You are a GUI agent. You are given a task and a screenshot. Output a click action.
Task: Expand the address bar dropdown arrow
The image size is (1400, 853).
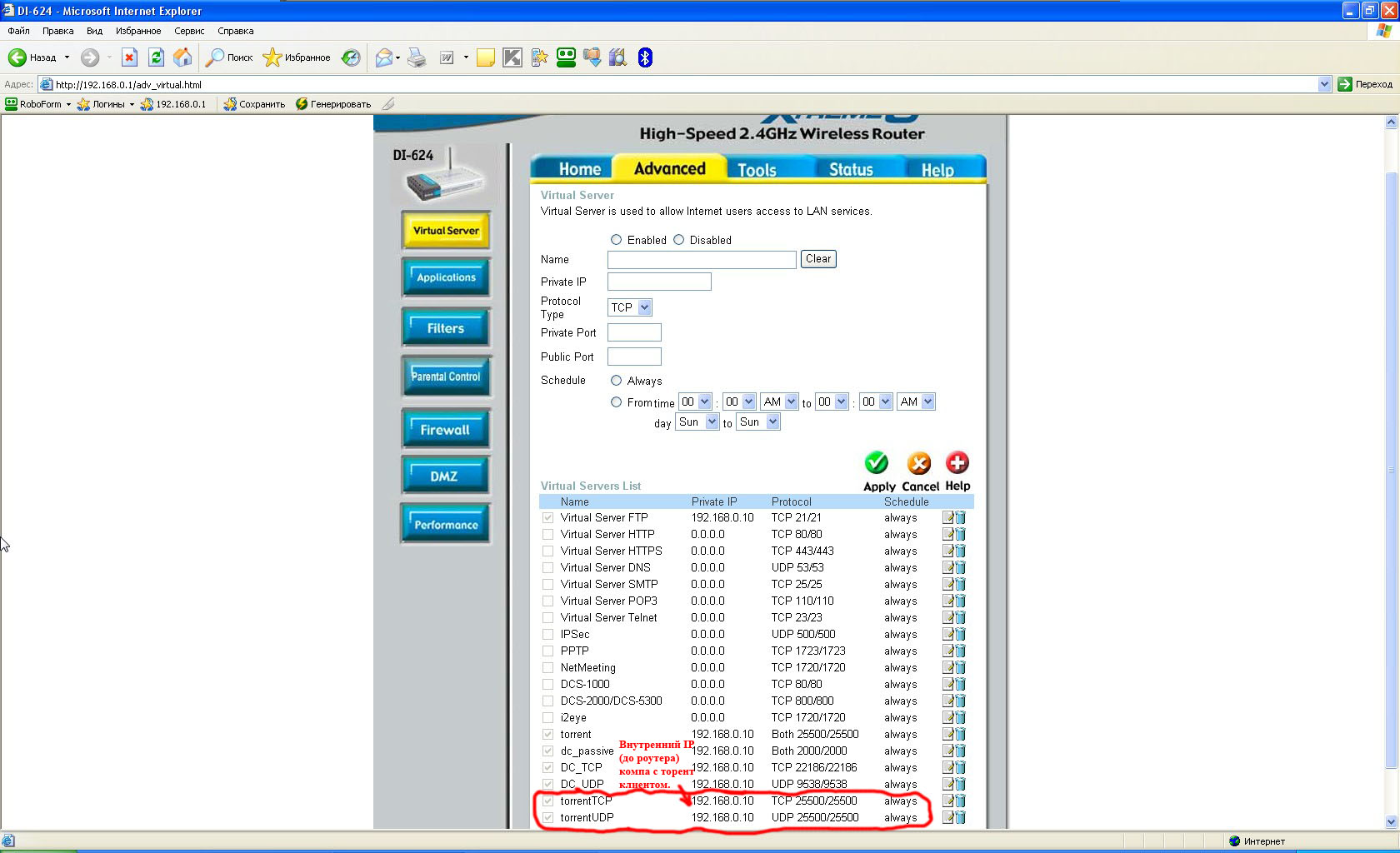(x=1325, y=84)
